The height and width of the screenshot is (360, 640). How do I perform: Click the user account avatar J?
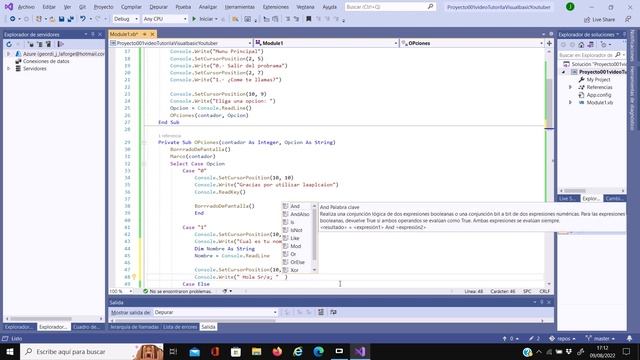[x=570, y=7]
